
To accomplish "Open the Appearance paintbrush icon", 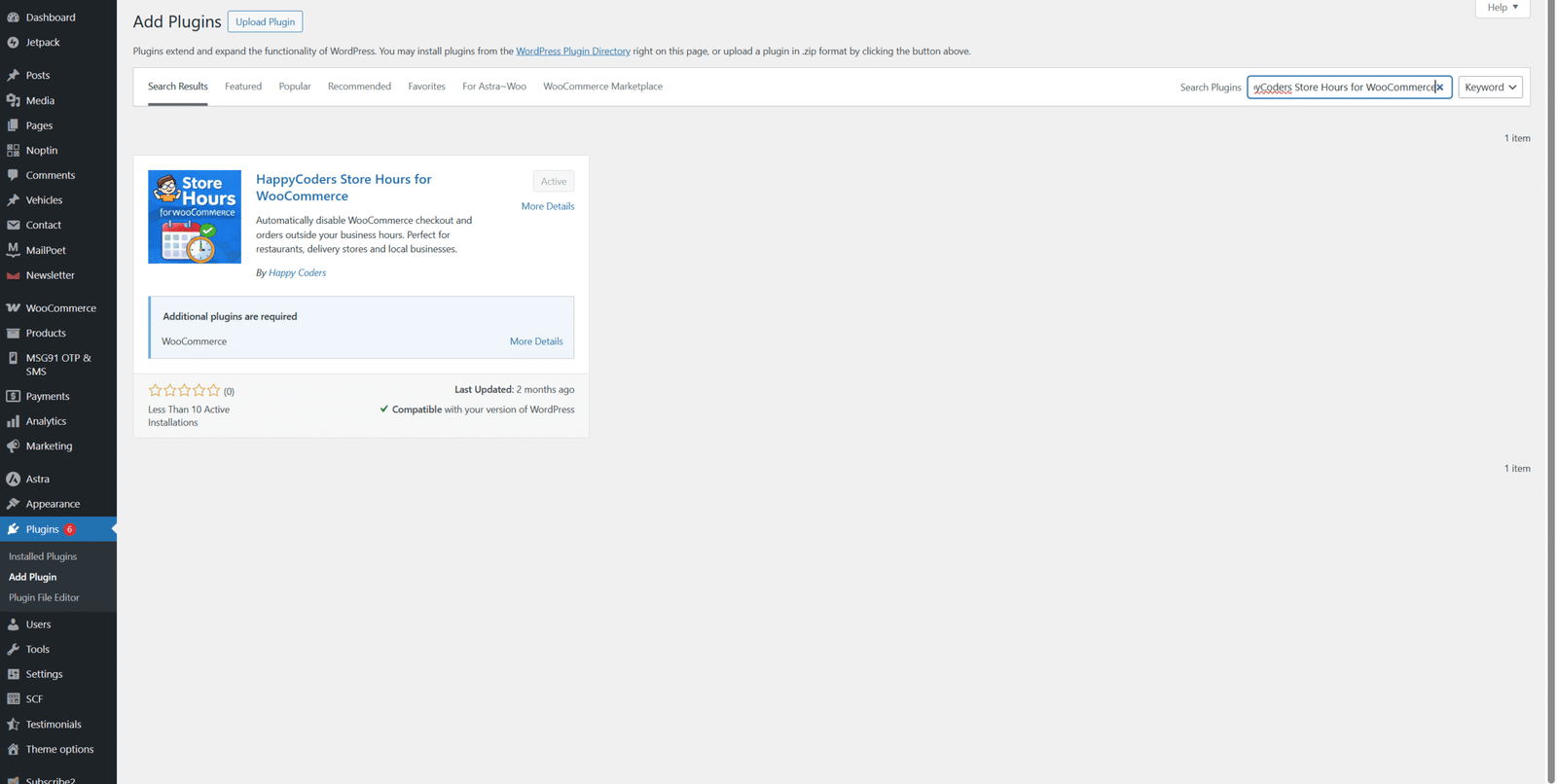I will coord(13,504).
